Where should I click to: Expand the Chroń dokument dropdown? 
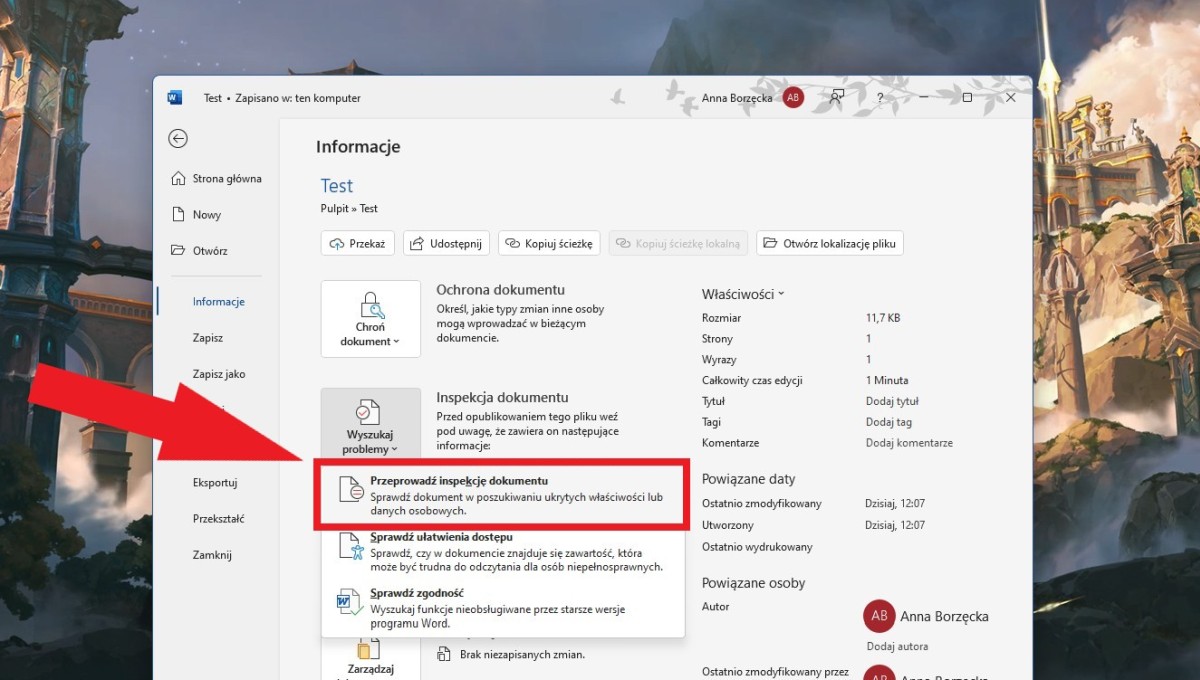coord(370,318)
